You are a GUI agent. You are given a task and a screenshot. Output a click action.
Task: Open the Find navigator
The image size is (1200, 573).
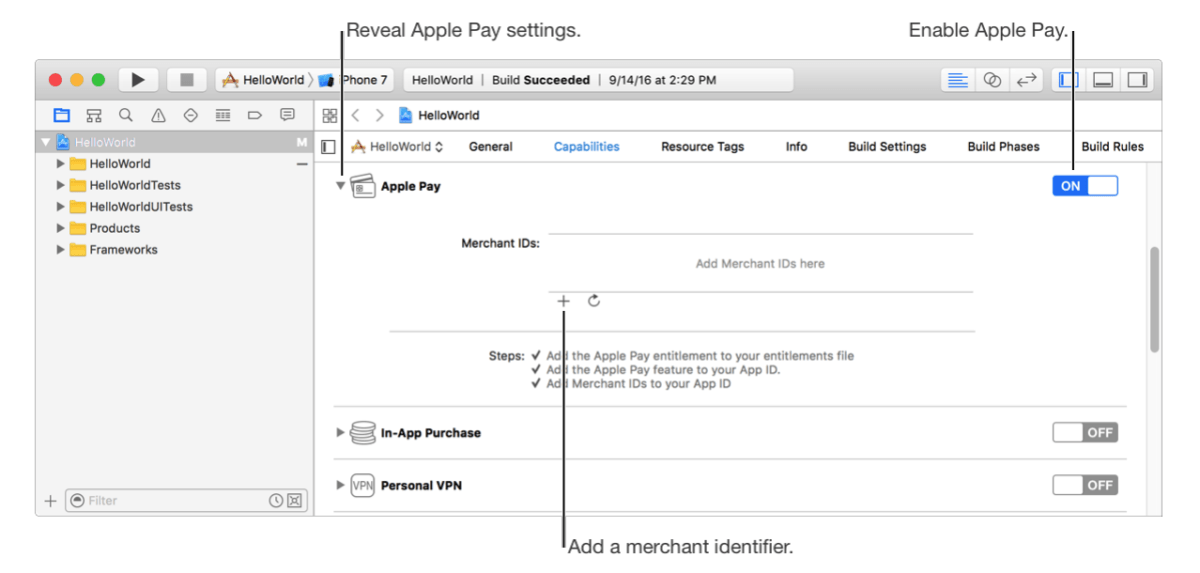126,115
